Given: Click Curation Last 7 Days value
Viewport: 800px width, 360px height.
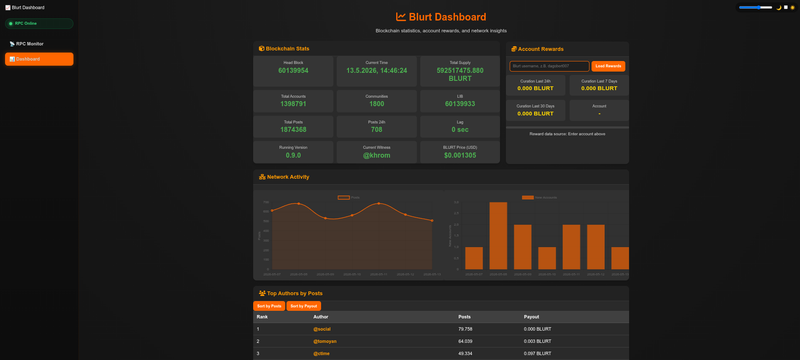Looking at the screenshot, I should point(599,88).
